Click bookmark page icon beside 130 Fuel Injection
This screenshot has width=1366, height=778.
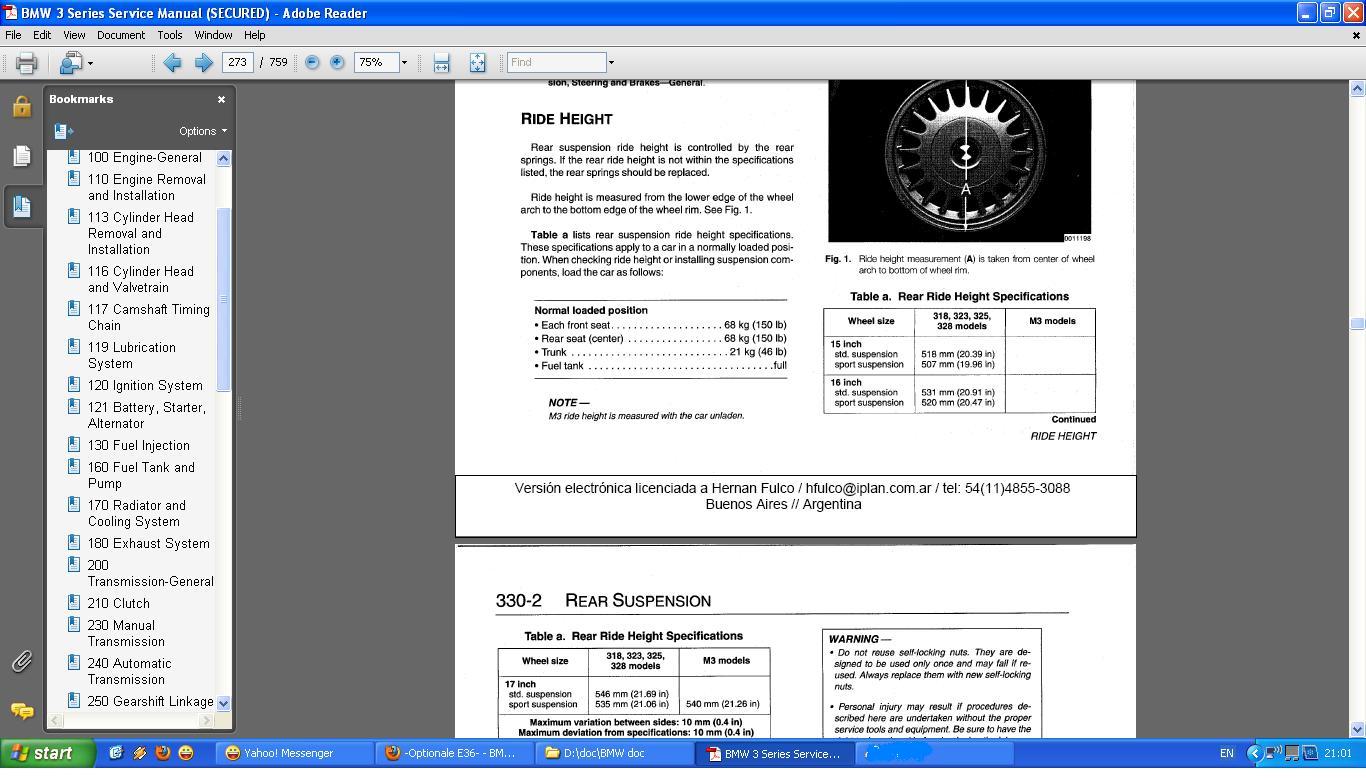coord(73,444)
